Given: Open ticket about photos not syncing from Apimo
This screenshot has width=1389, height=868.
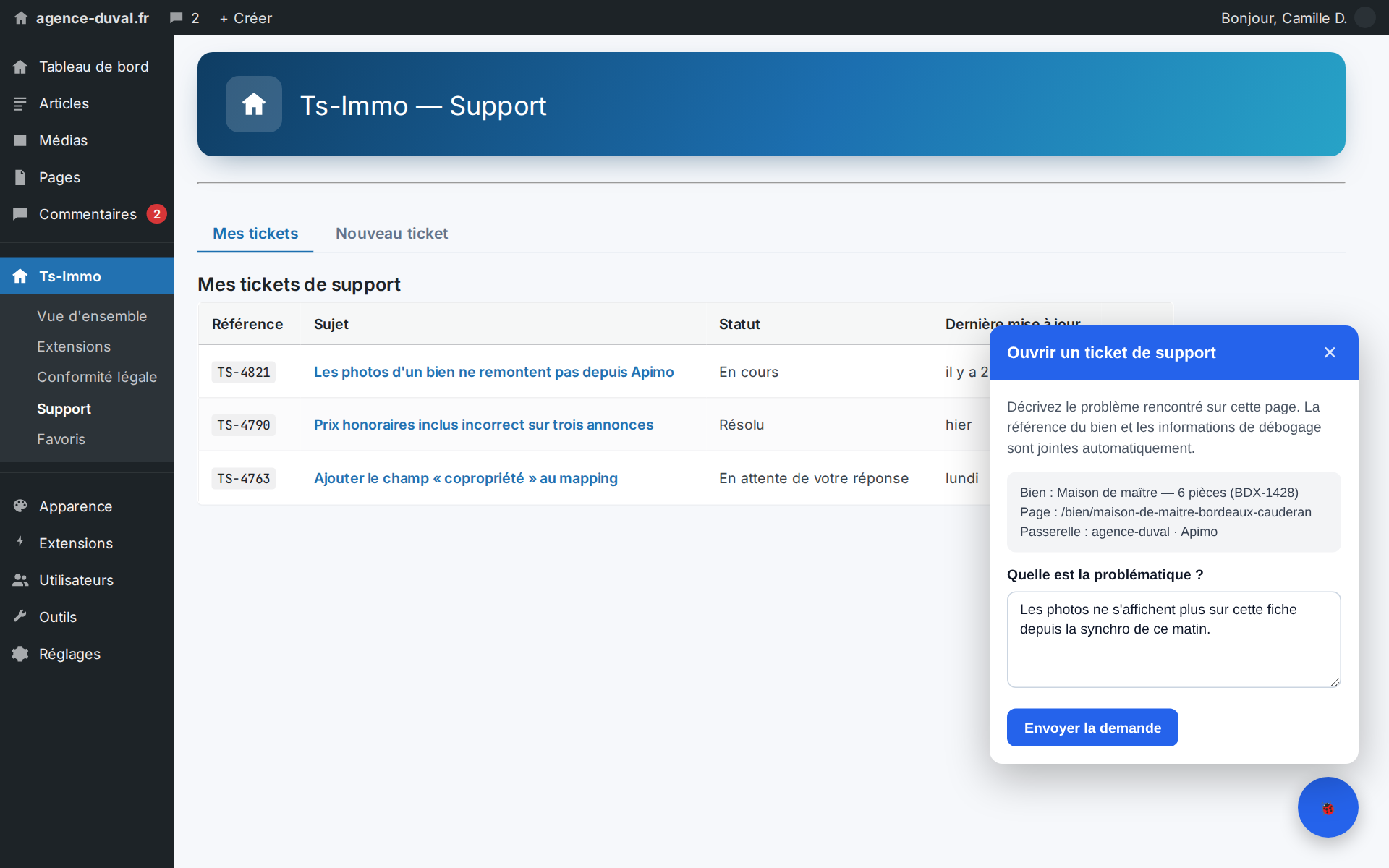Looking at the screenshot, I should (x=493, y=372).
